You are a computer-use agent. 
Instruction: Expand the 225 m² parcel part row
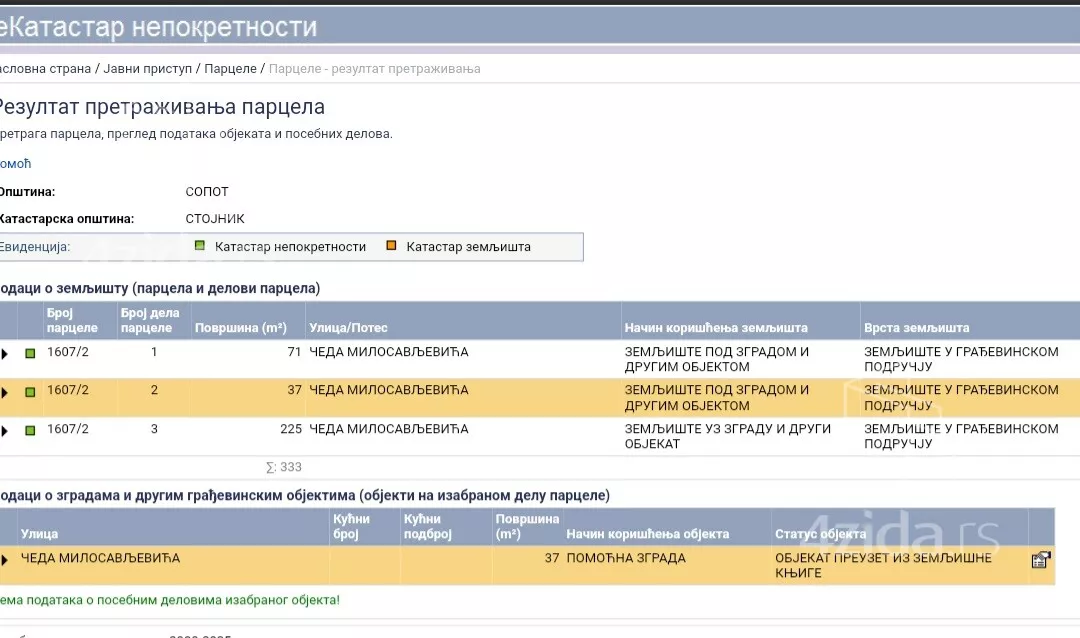tap(5, 430)
